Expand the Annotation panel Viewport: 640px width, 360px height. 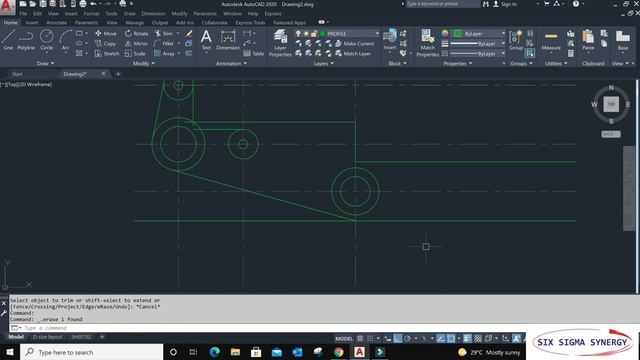pos(231,63)
